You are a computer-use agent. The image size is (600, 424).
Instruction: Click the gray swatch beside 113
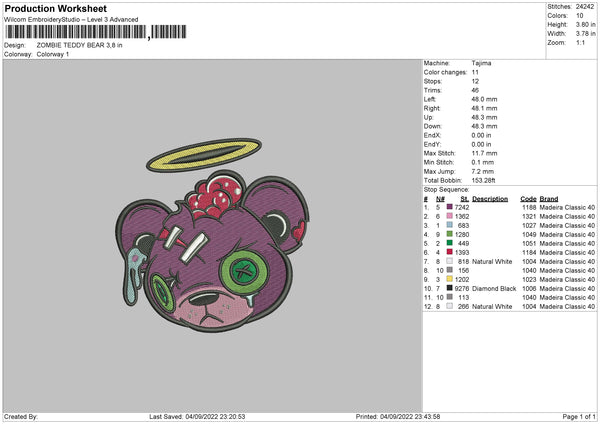pos(450,297)
